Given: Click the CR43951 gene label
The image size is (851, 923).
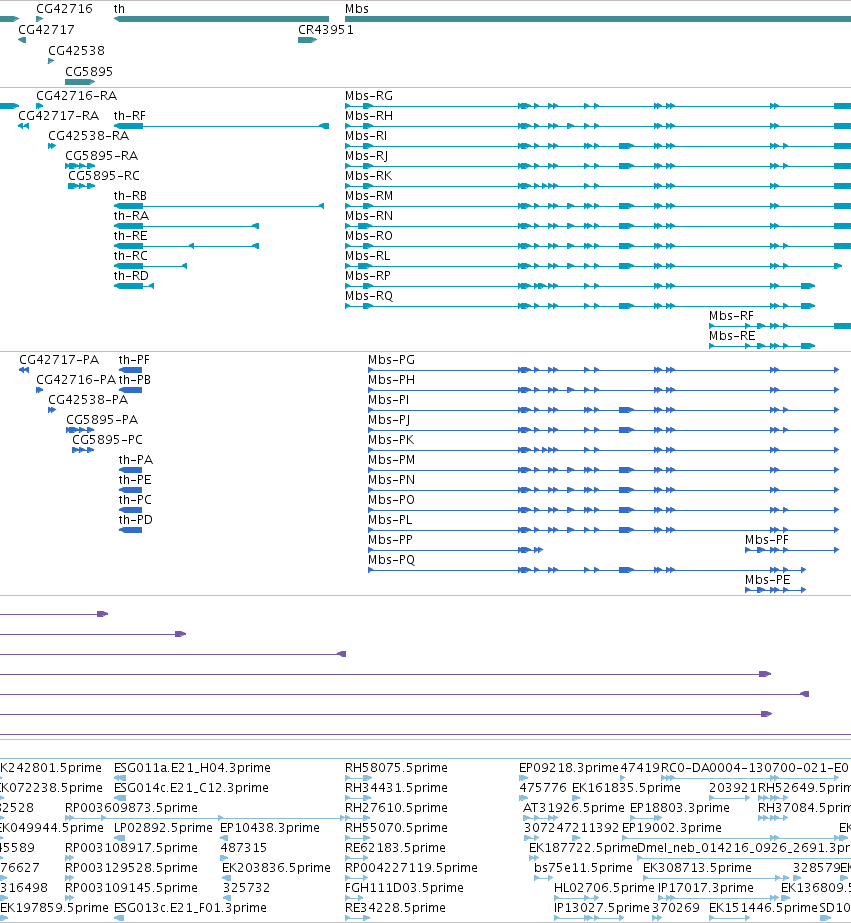Looking at the screenshot, I should coord(325,30).
